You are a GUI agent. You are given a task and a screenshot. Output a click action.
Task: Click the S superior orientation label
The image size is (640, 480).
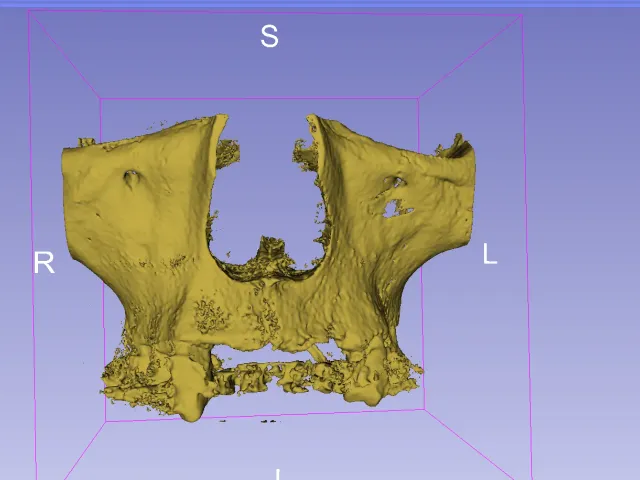point(269,36)
